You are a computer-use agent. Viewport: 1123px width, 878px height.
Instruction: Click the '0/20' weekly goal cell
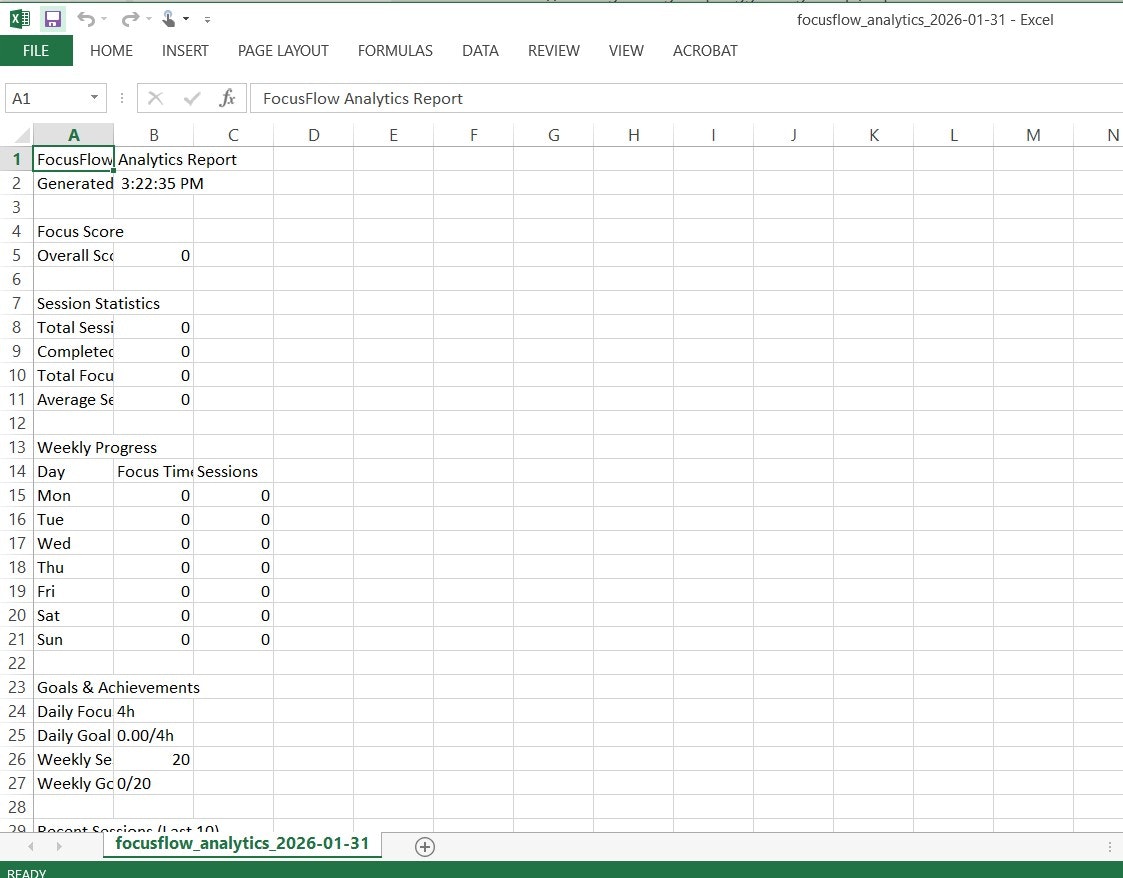point(153,783)
